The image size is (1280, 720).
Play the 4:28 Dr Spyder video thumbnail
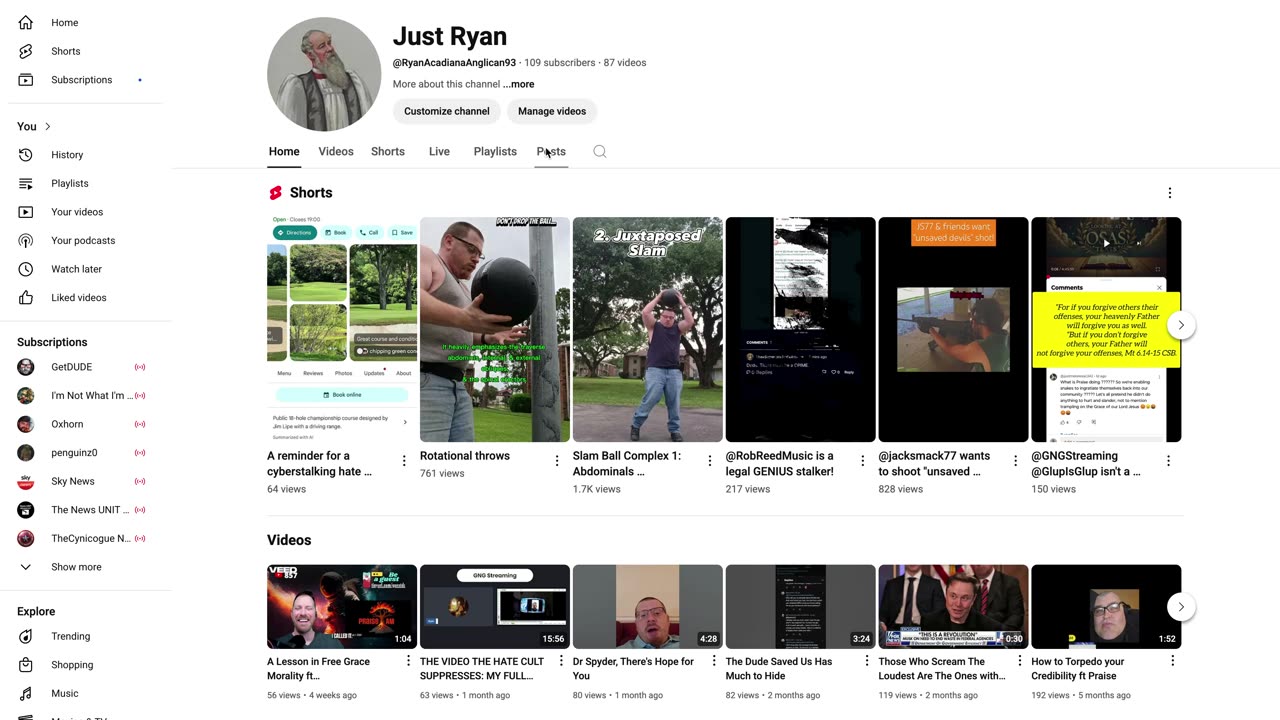click(x=648, y=607)
